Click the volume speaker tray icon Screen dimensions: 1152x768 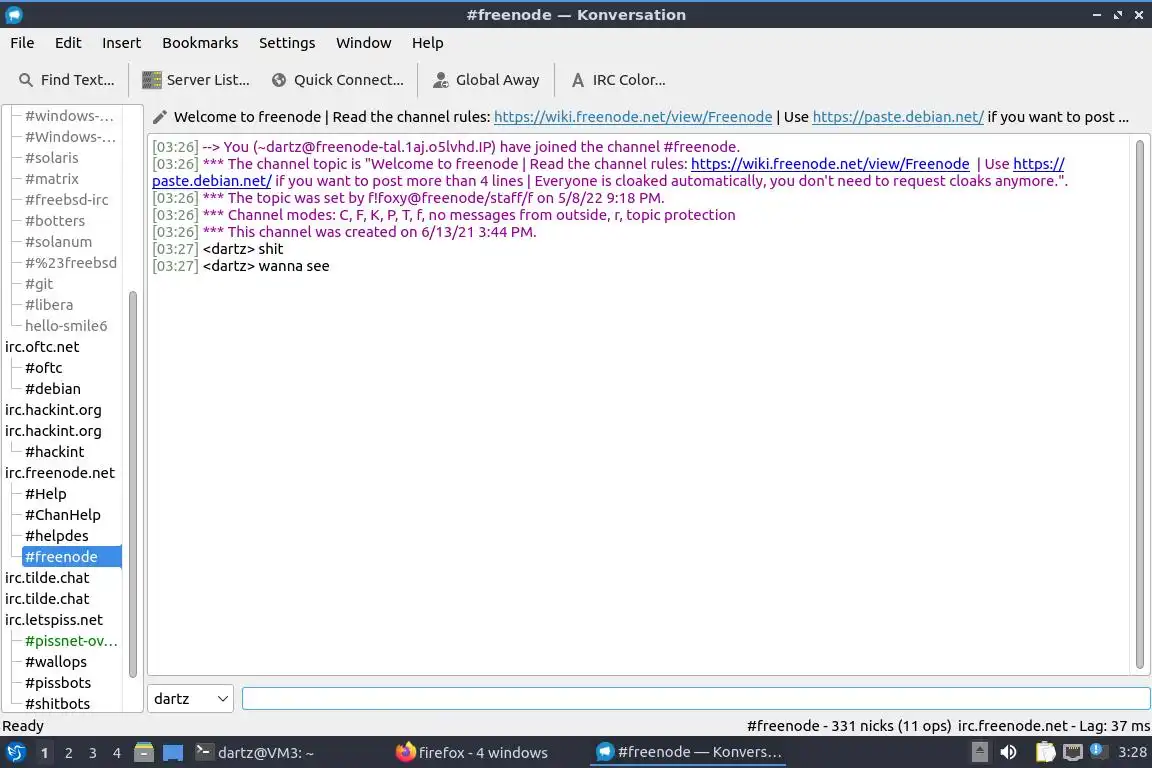click(1008, 753)
